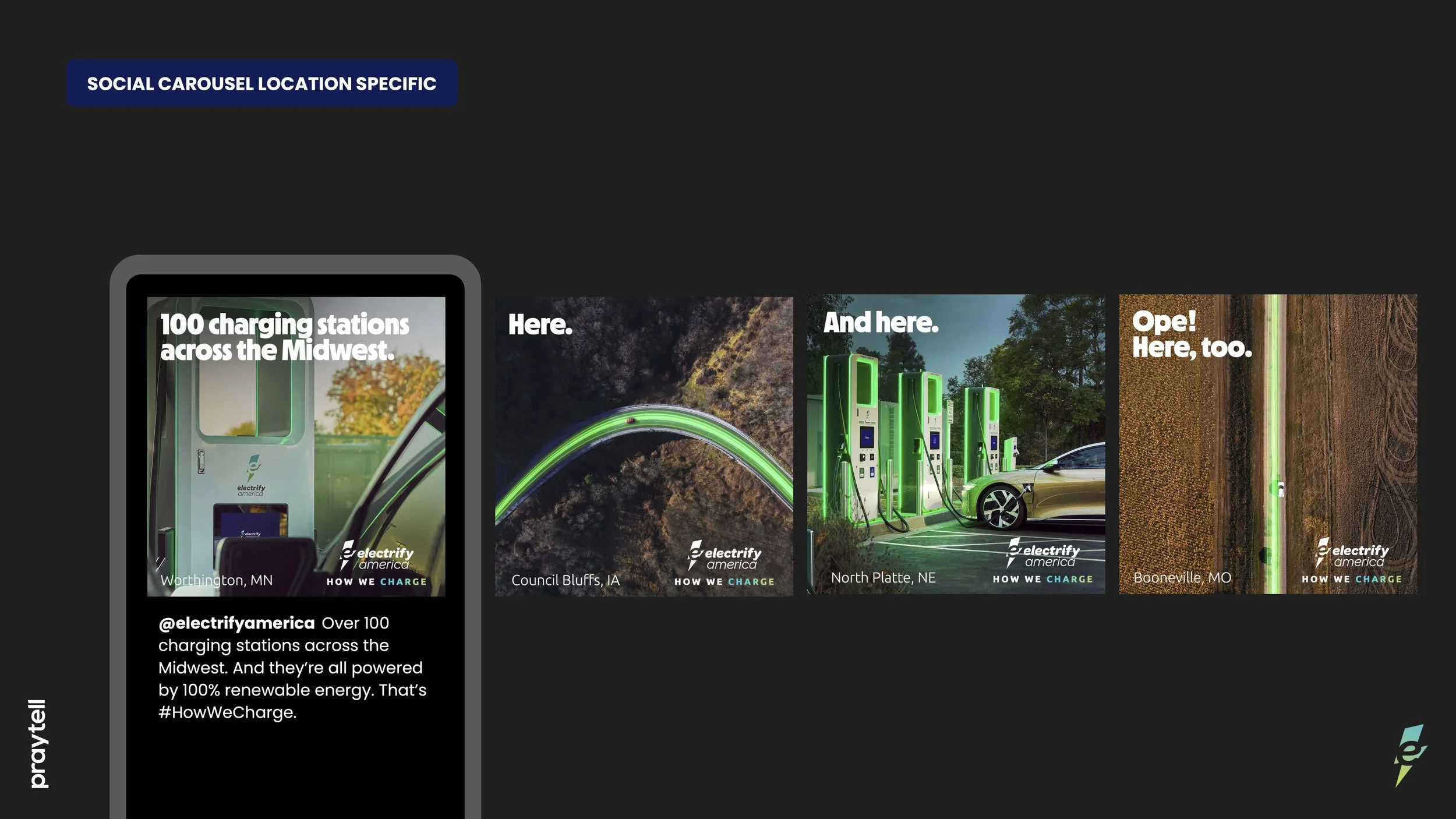1456x819 pixels.
Task: Click the North Platte, NE location label
Action: pos(883,578)
